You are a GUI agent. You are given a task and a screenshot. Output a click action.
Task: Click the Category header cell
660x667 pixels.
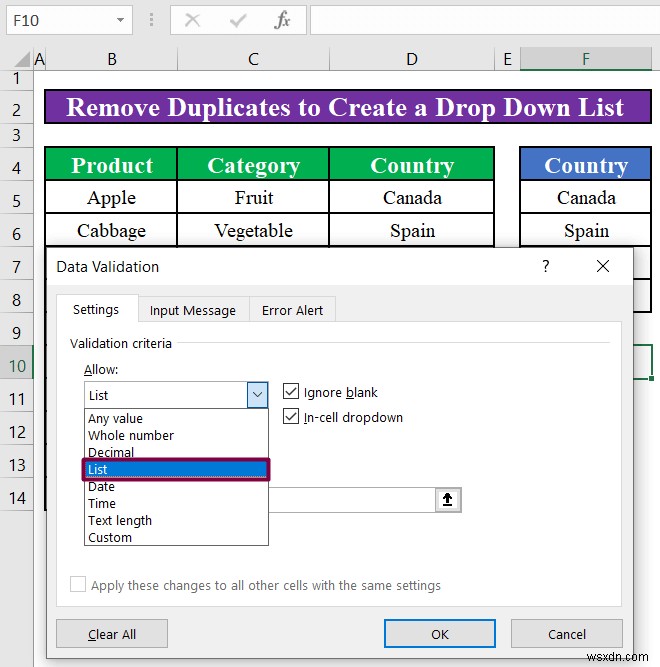[253, 165]
